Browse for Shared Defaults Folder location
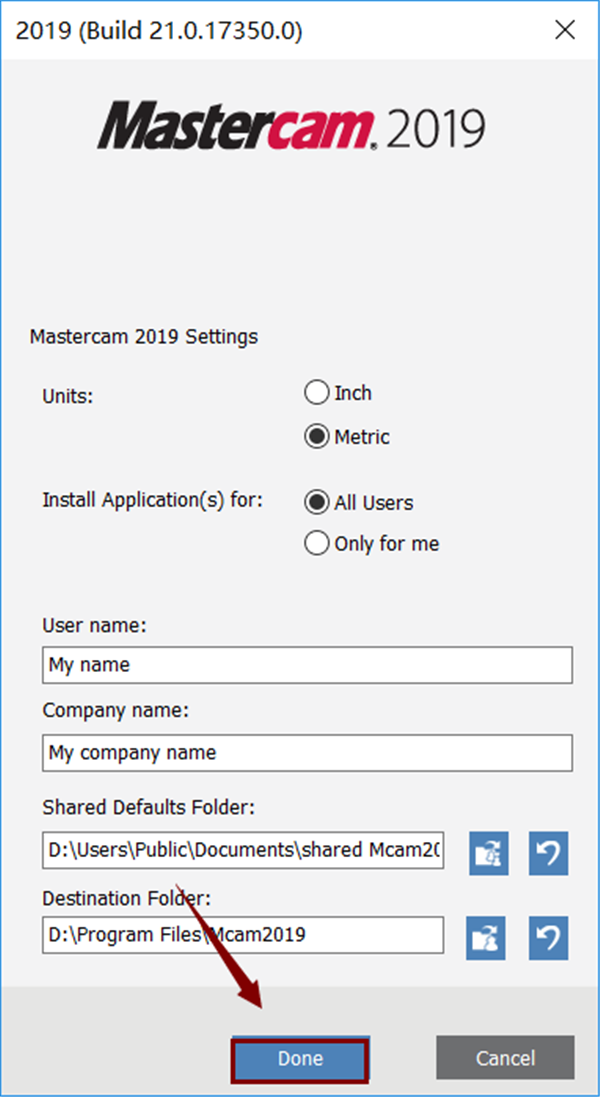The height and width of the screenshot is (1097, 600). pyautogui.click(x=488, y=853)
